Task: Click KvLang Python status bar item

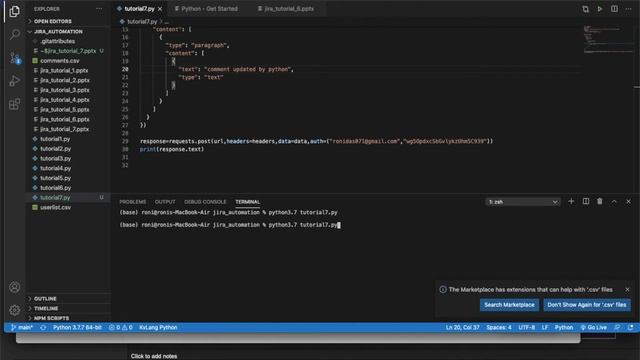Action: point(158,327)
